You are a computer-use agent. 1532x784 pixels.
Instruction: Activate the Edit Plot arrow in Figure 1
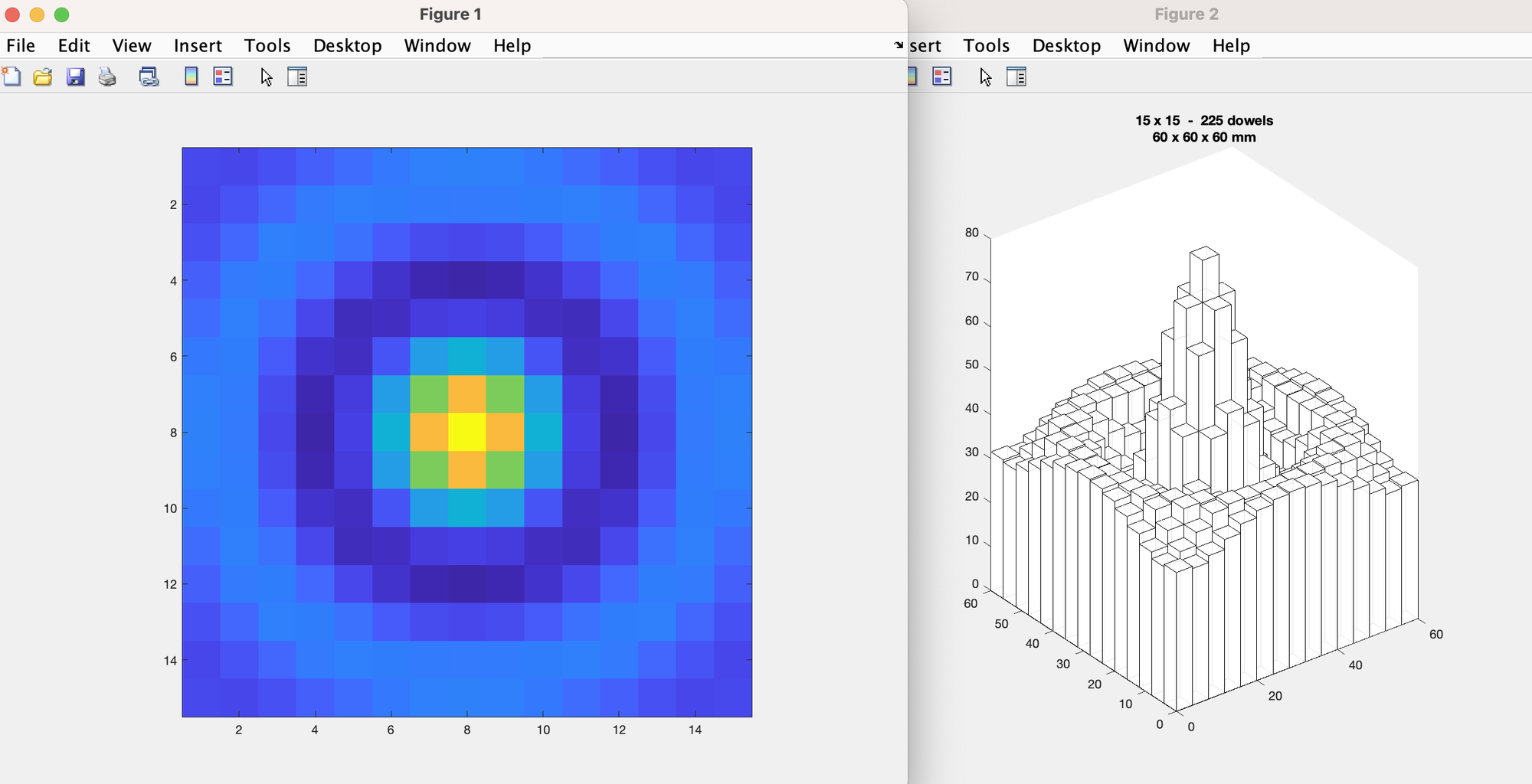click(267, 77)
